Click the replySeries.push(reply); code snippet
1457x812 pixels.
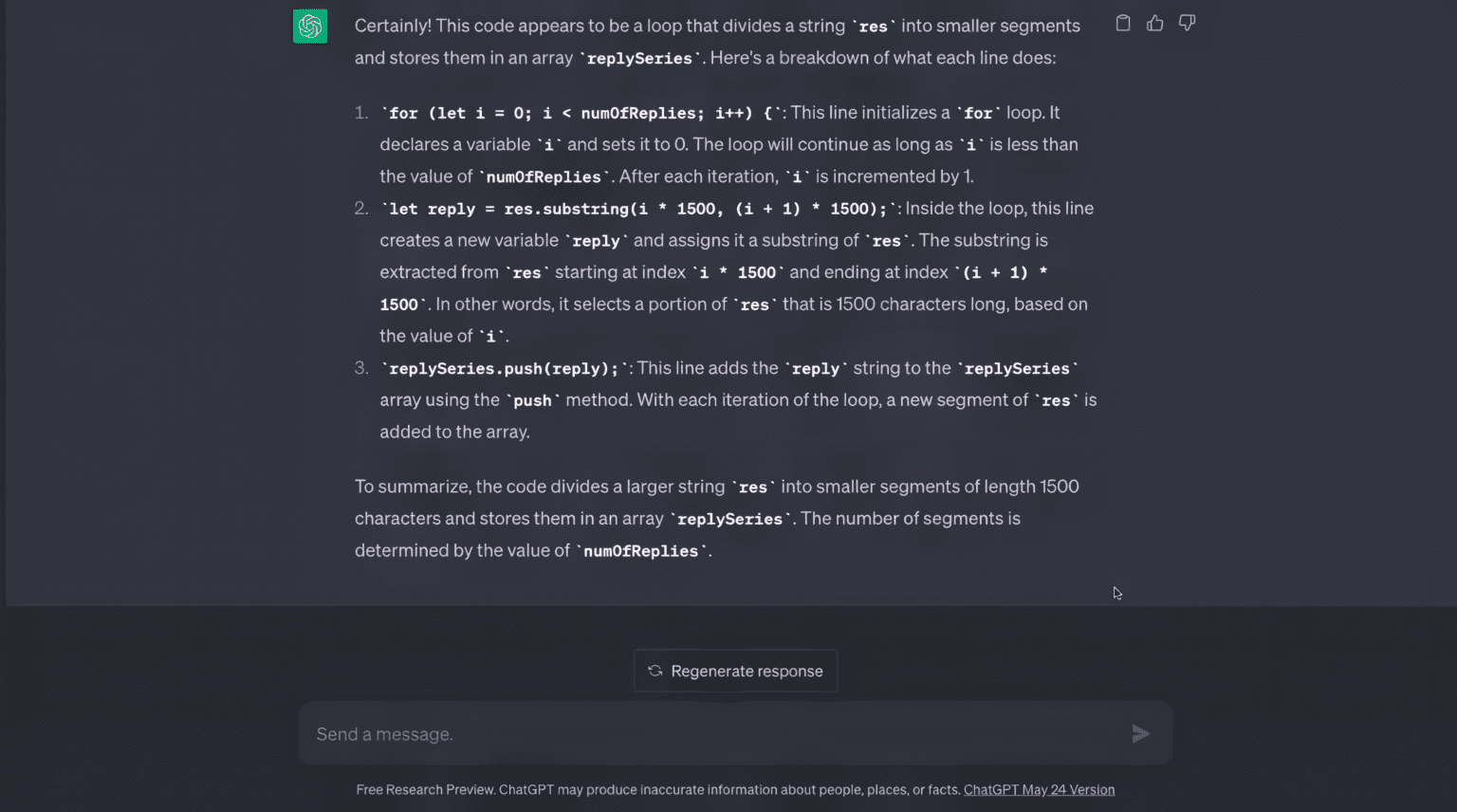tap(504, 369)
